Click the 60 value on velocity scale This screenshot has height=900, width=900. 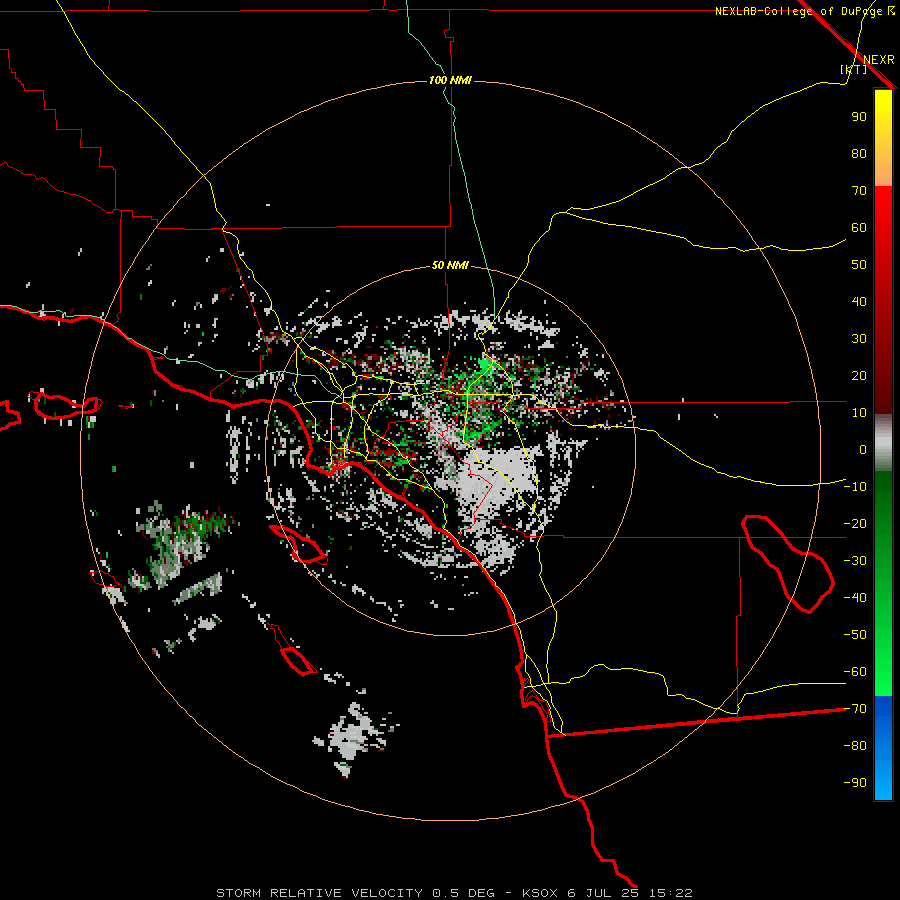[x=859, y=227]
